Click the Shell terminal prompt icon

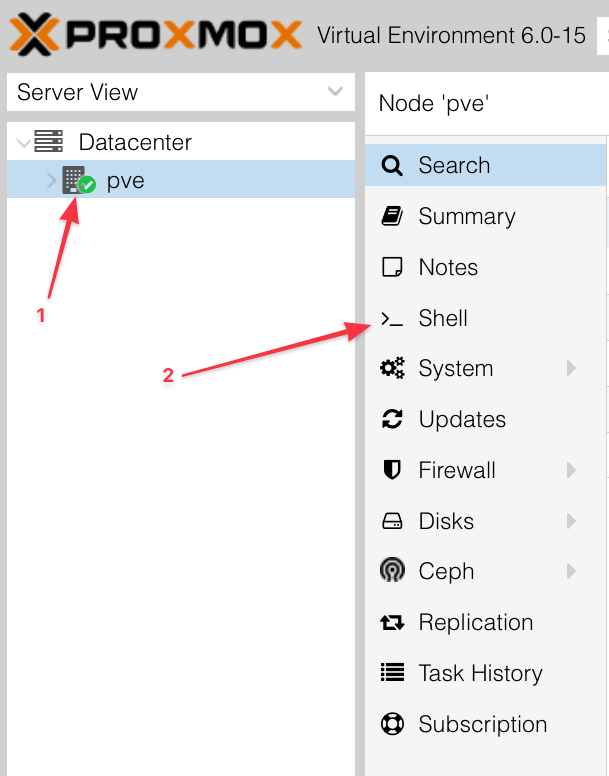pos(392,319)
